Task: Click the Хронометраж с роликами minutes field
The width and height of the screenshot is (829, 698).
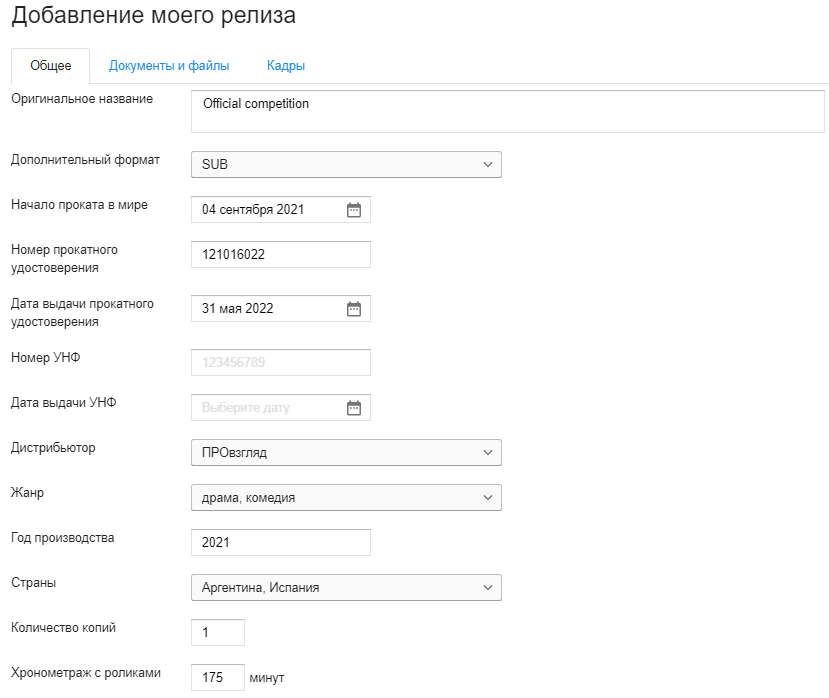Action: tap(218, 677)
